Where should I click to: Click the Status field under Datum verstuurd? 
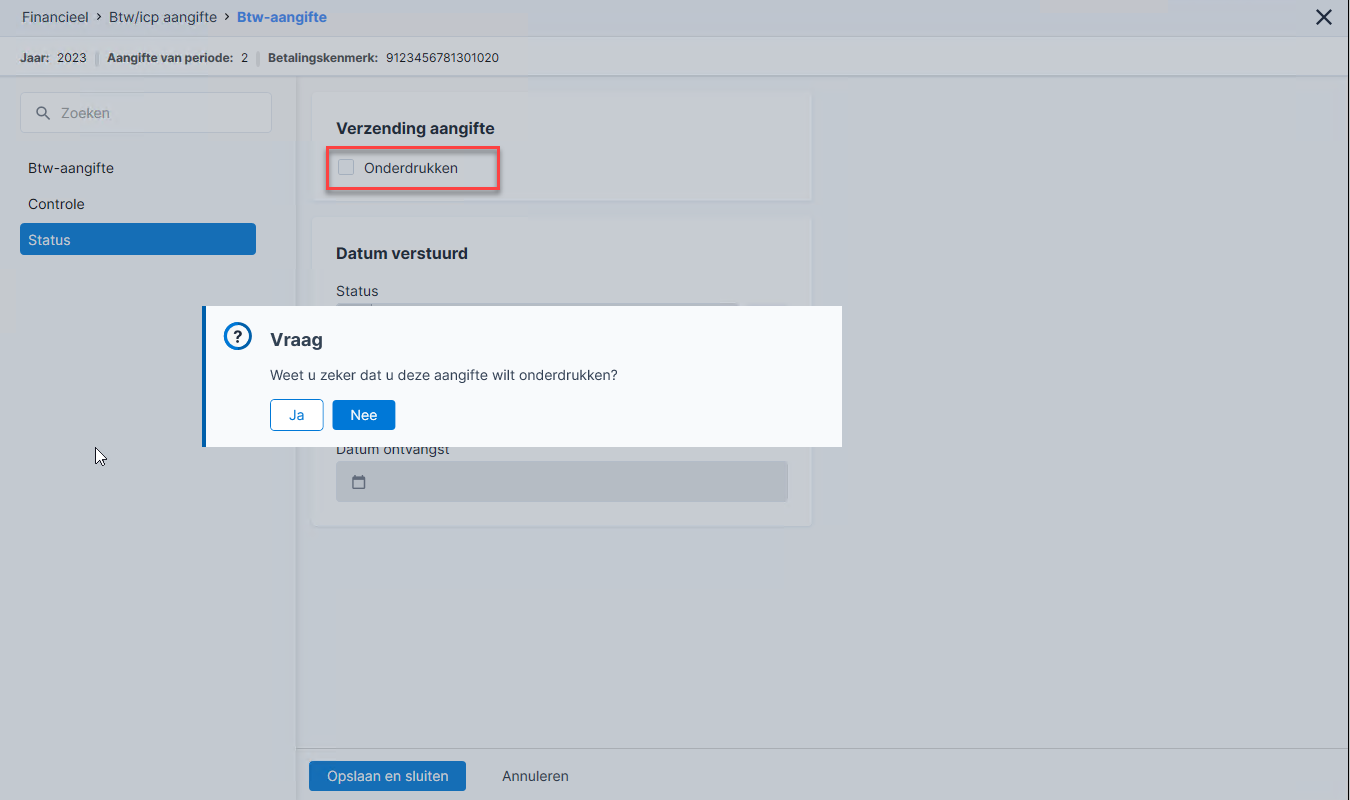point(537,305)
